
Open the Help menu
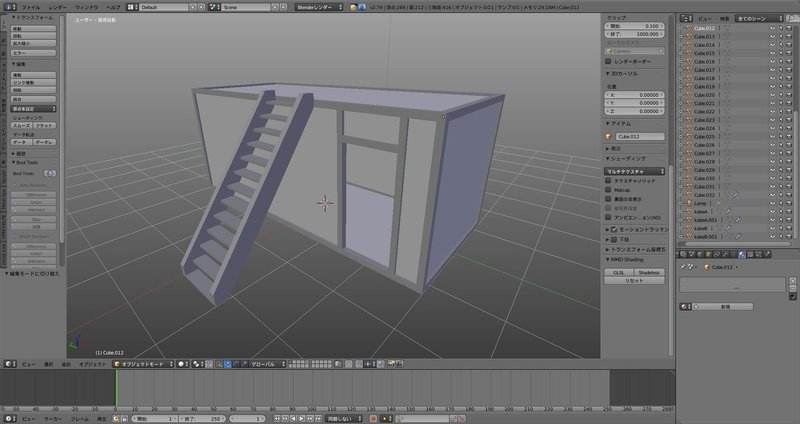[x=113, y=7]
